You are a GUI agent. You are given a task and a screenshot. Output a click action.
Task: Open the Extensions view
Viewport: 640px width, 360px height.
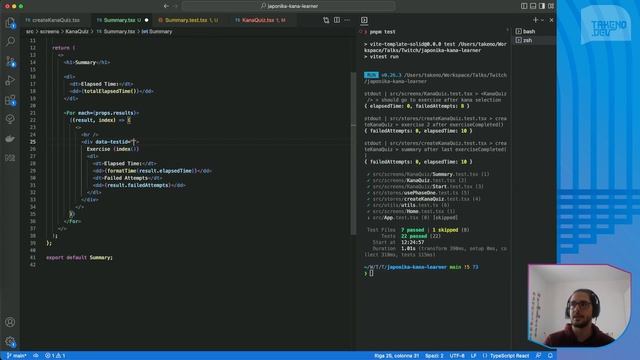pyautogui.click(x=10, y=100)
